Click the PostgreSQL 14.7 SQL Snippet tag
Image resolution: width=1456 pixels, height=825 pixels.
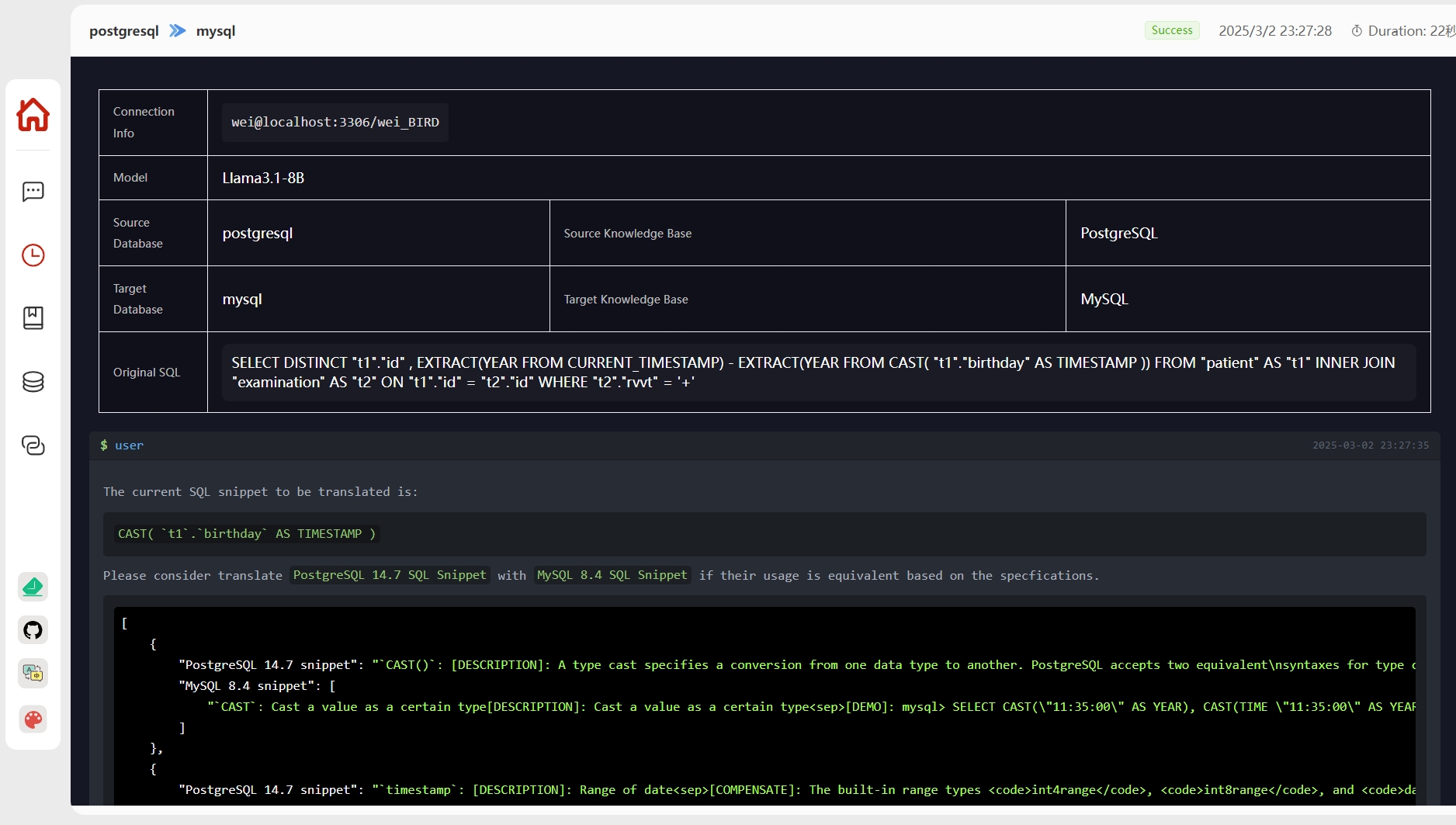pos(389,575)
